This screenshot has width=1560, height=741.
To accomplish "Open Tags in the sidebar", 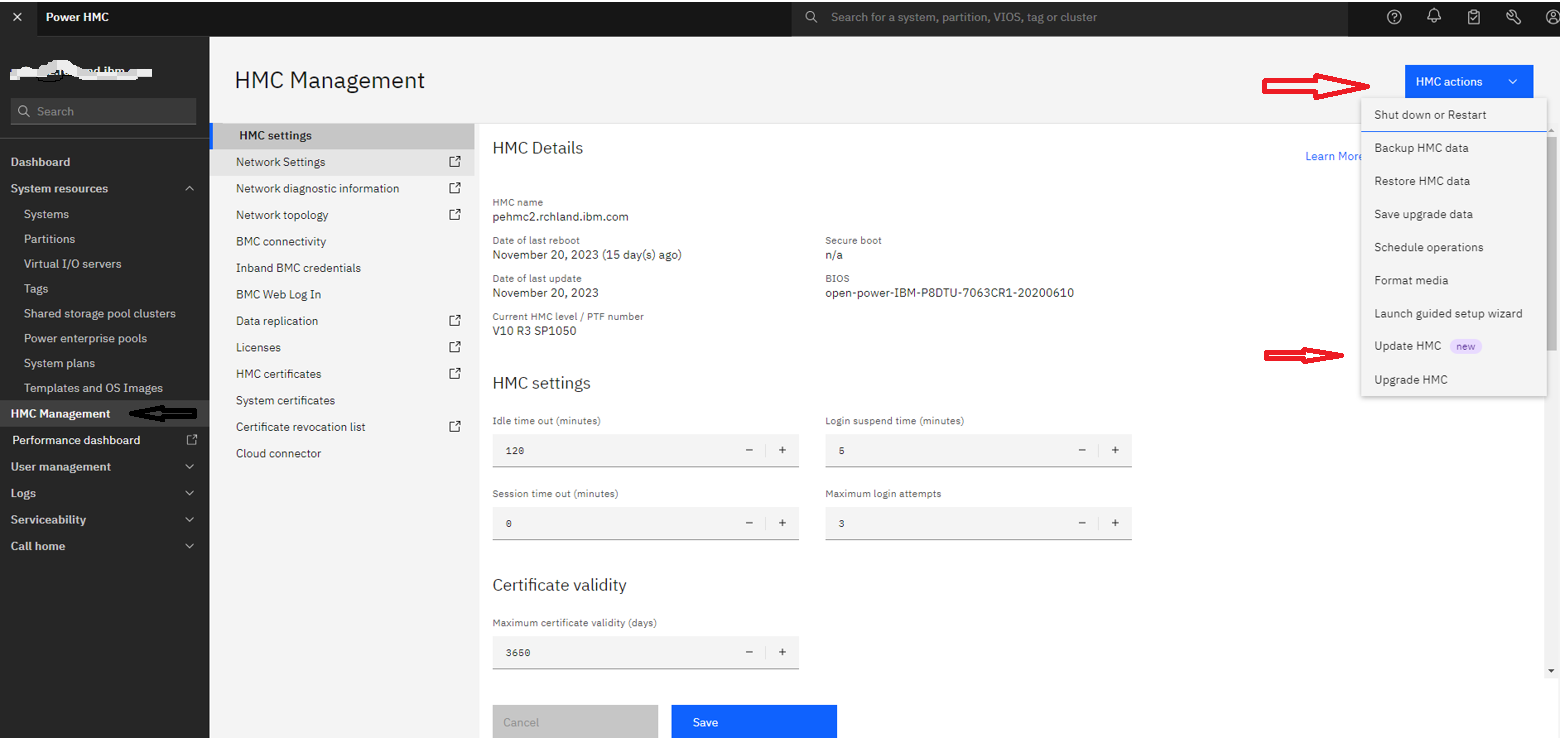I will click(x=36, y=289).
